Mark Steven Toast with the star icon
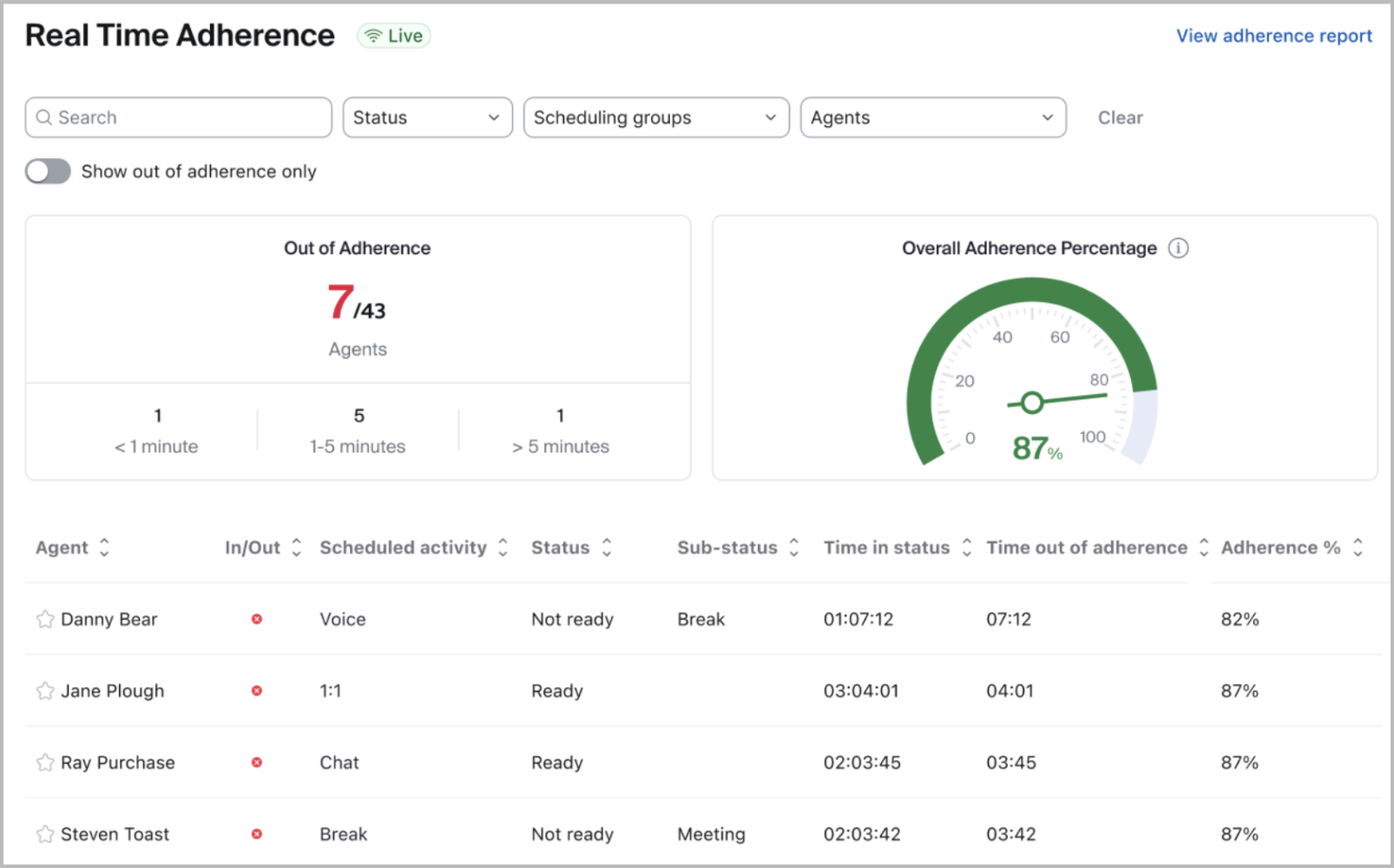The height and width of the screenshot is (868, 1394). (45, 834)
